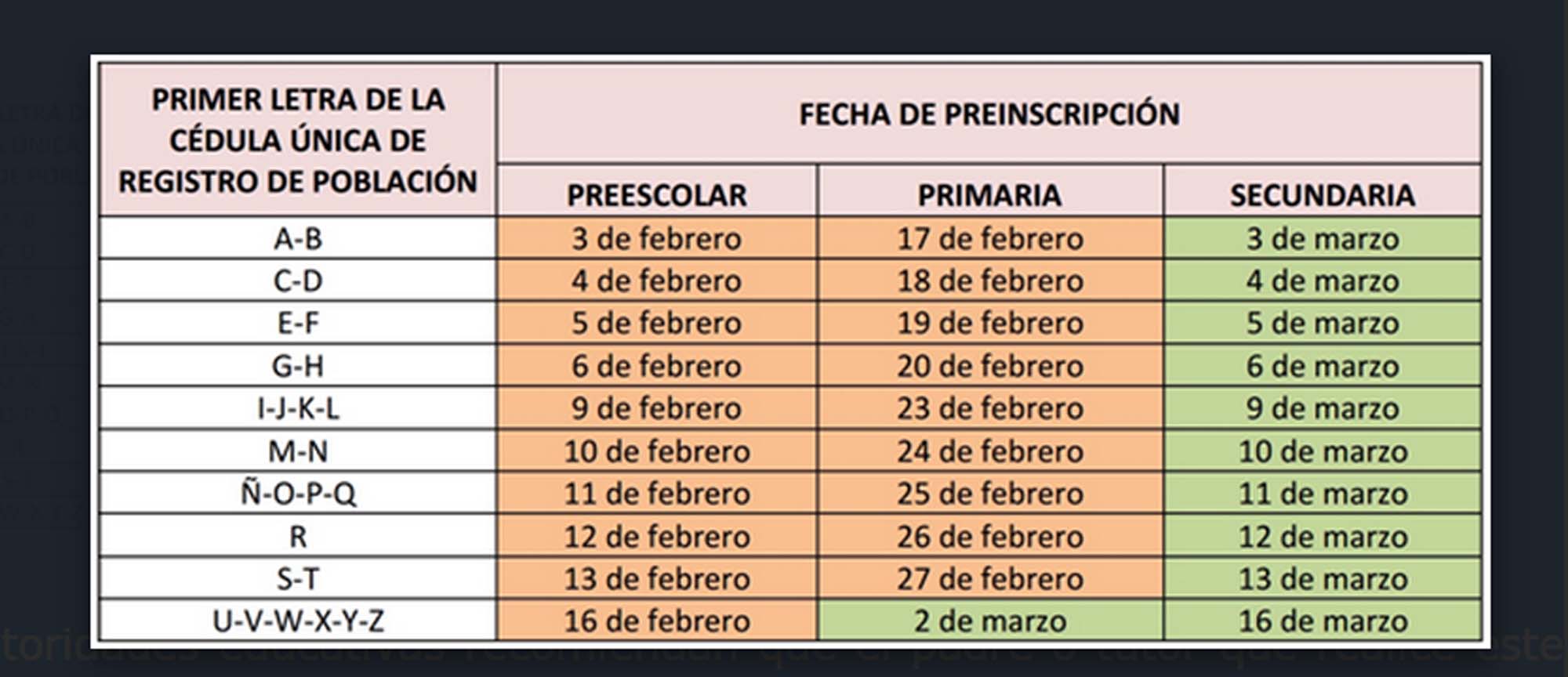Click the 20 de febrero cell
The height and width of the screenshot is (677, 1568).
989,366
